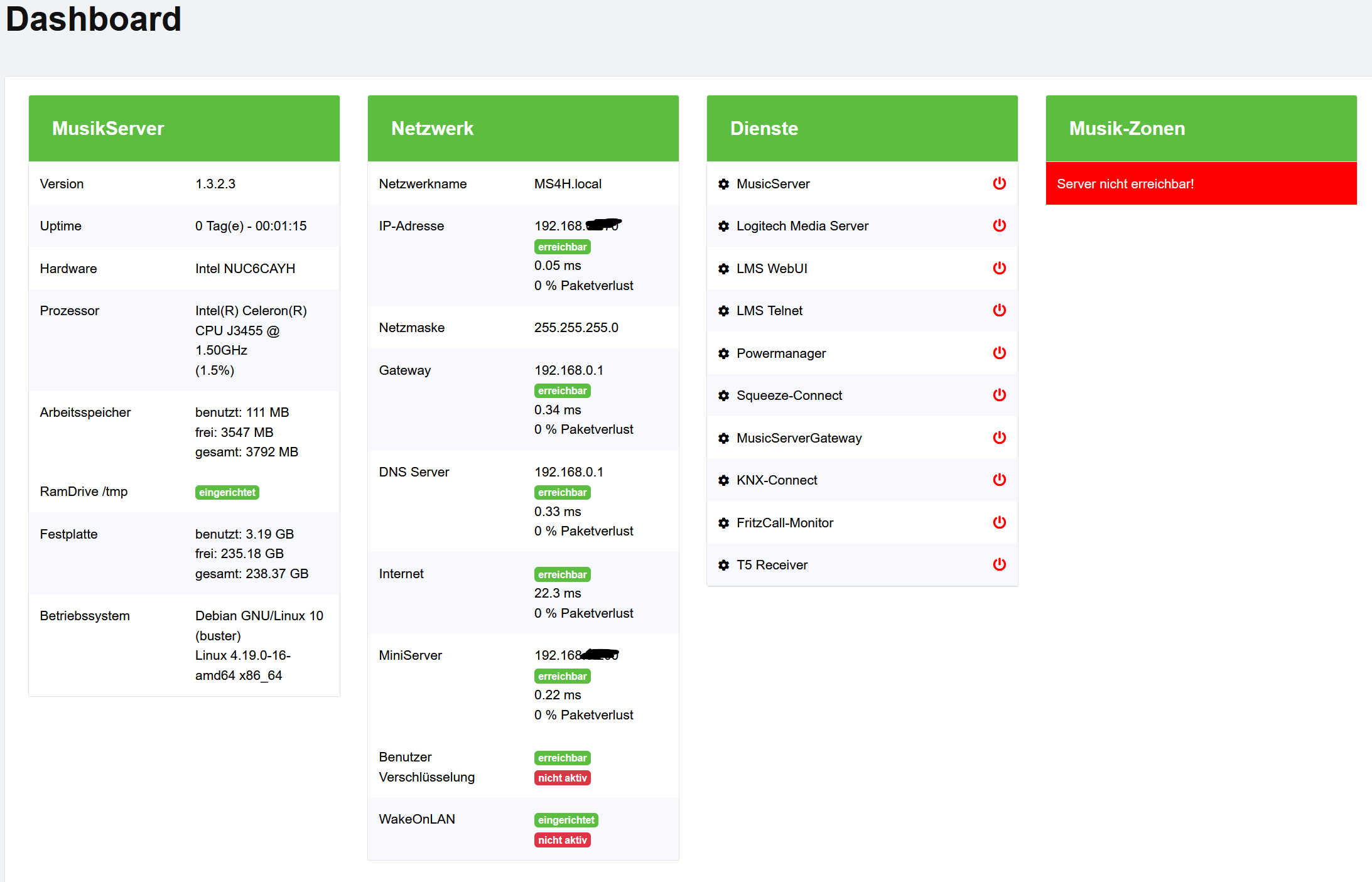Click the Logitech Media Server gear icon
Screen dimensions: 1372x882
723,226
